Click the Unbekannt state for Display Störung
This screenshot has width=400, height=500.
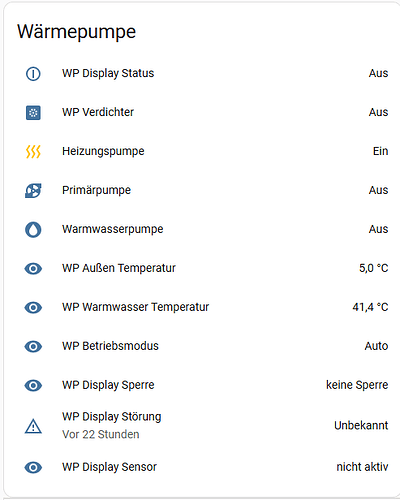[x=361, y=426]
